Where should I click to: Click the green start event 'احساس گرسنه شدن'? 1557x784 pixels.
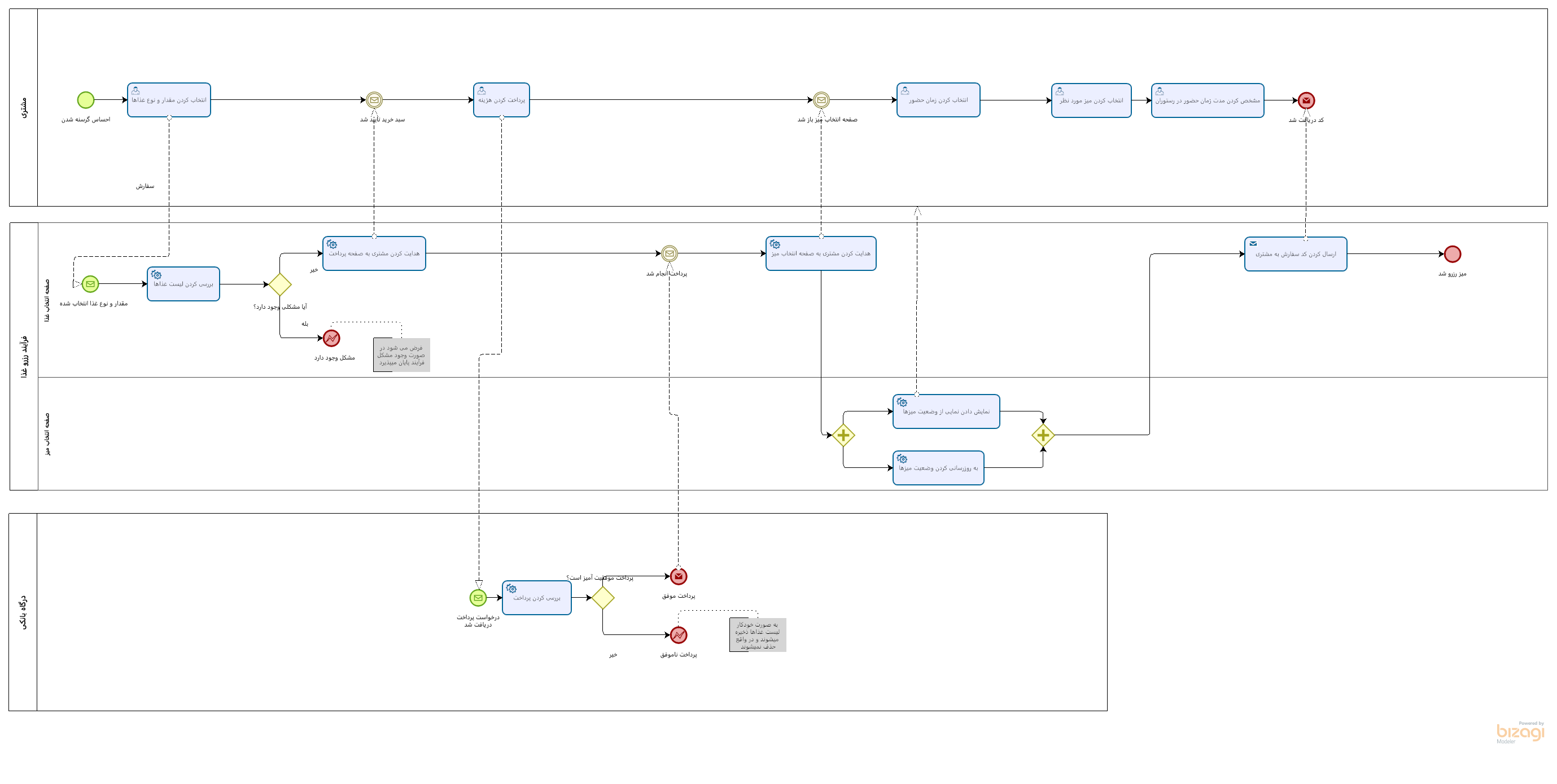(x=86, y=100)
